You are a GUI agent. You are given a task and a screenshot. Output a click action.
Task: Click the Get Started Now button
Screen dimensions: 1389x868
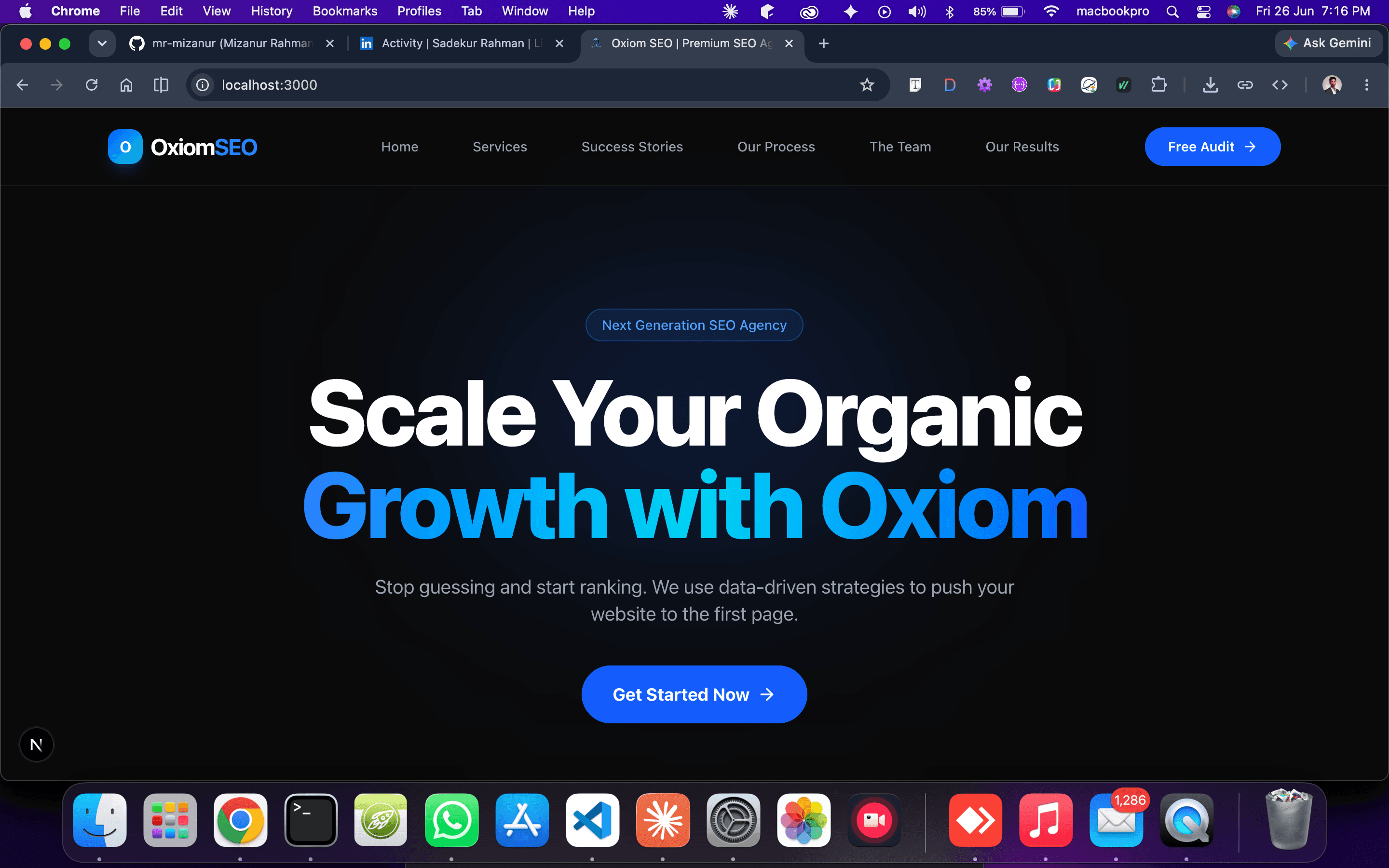(x=694, y=694)
